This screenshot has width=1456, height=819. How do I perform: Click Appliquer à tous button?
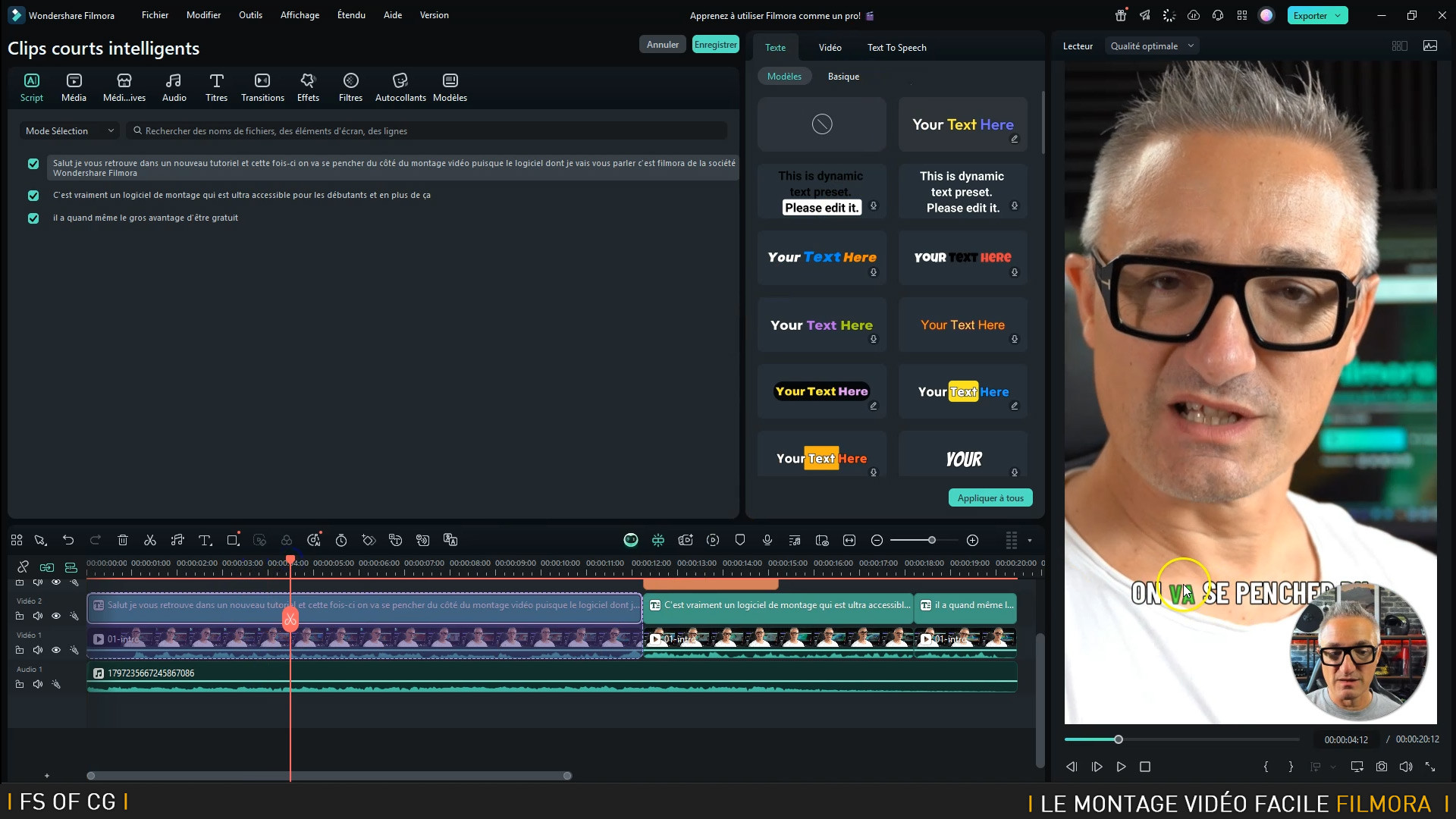(990, 497)
